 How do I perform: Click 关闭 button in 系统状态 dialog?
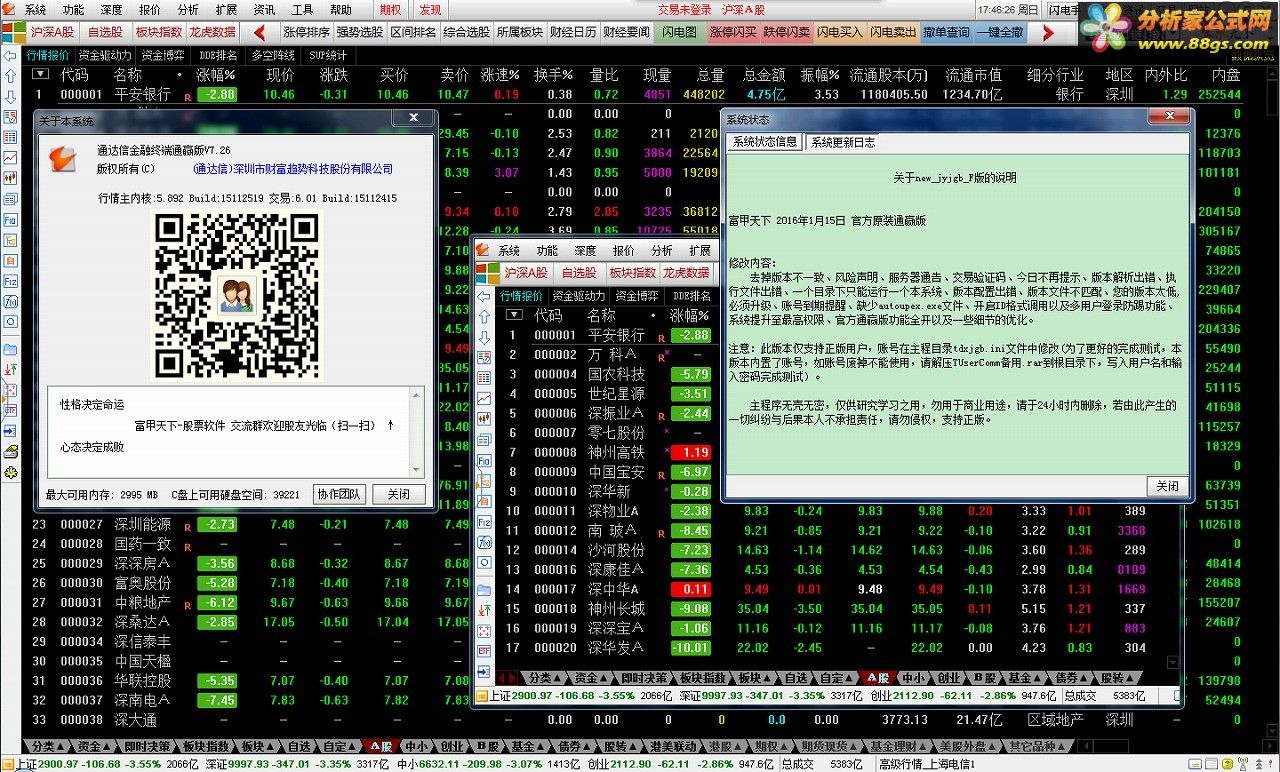[1167, 486]
